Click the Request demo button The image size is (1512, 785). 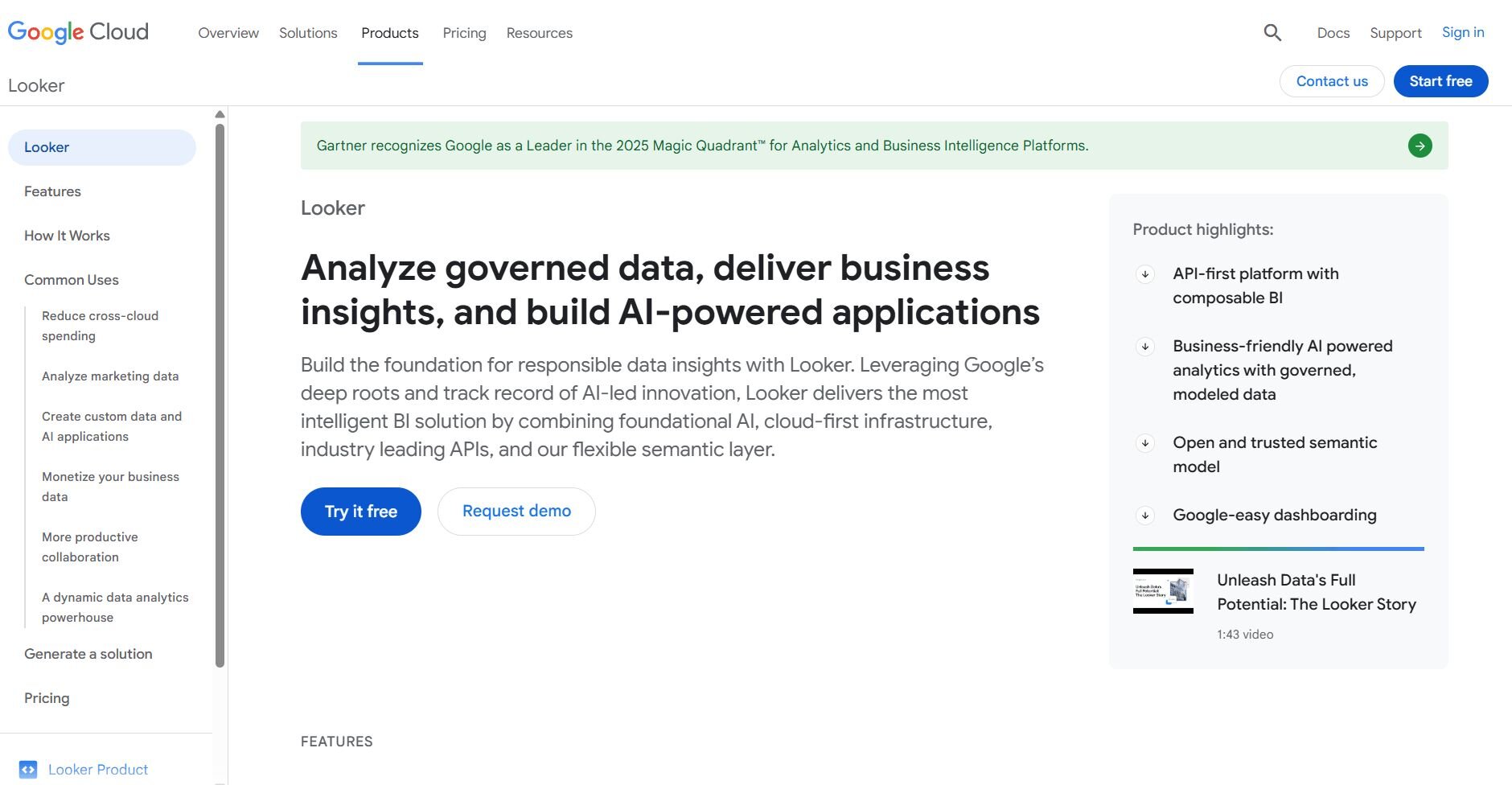tap(516, 512)
